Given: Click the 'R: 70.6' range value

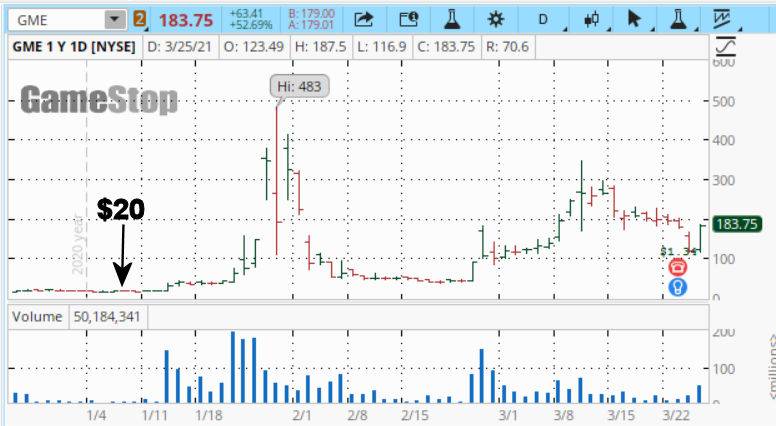Looking at the screenshot, I should [507, 47].
